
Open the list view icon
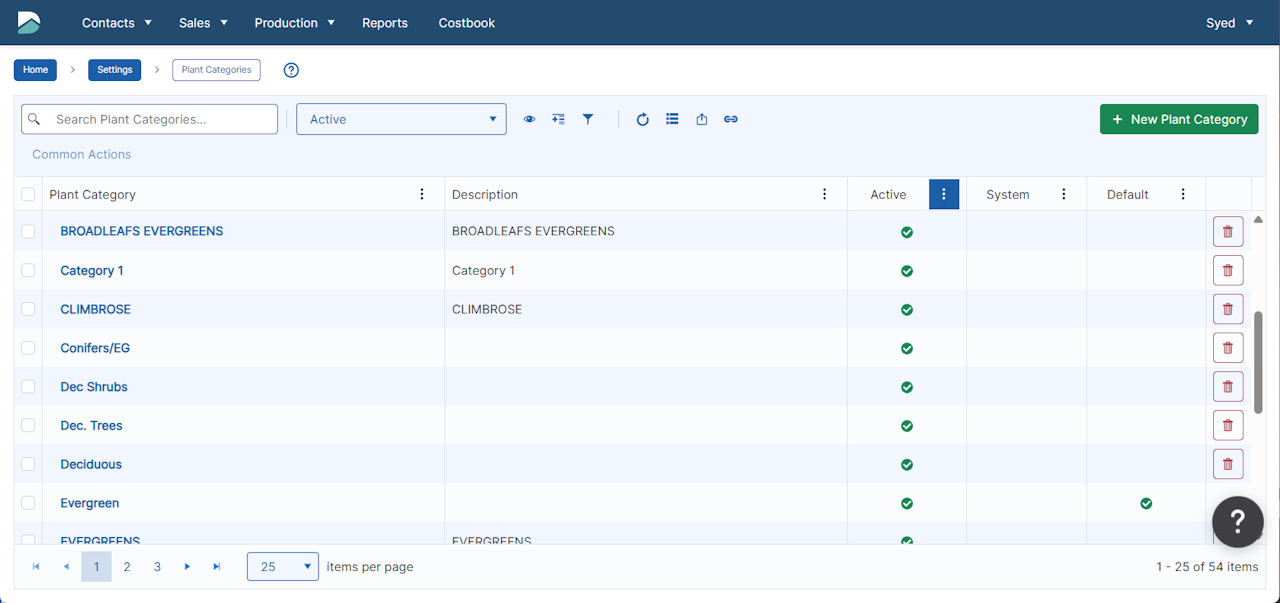(x=672, y=119)
